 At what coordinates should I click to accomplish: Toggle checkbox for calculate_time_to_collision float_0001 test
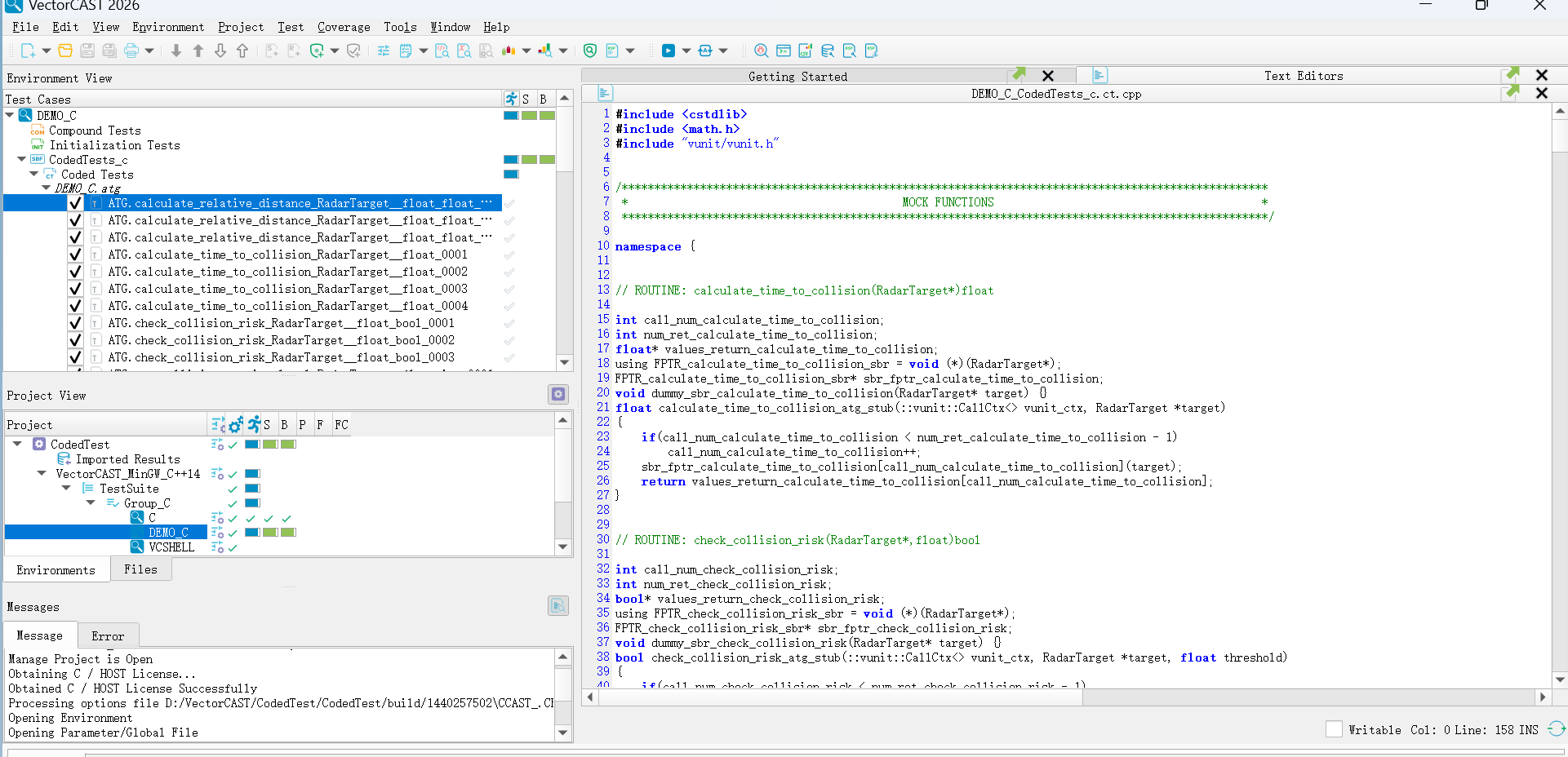75,255
